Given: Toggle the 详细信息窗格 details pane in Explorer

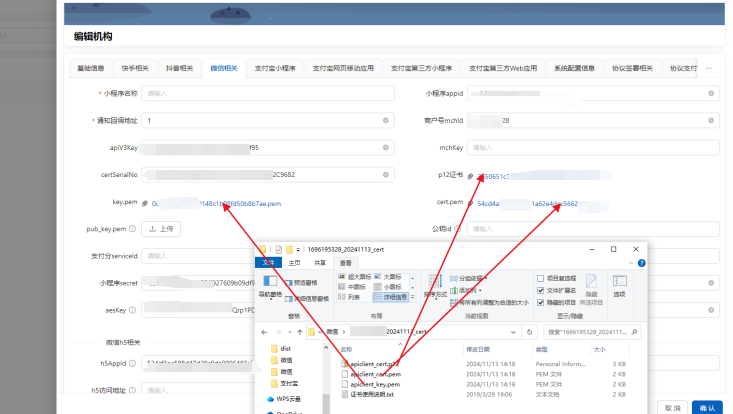Looking at the screenshot, I should tap(306, 299).
